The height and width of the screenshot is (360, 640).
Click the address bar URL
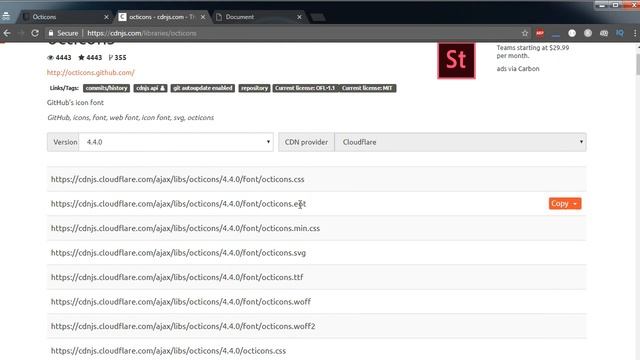(x=142, y=33)
